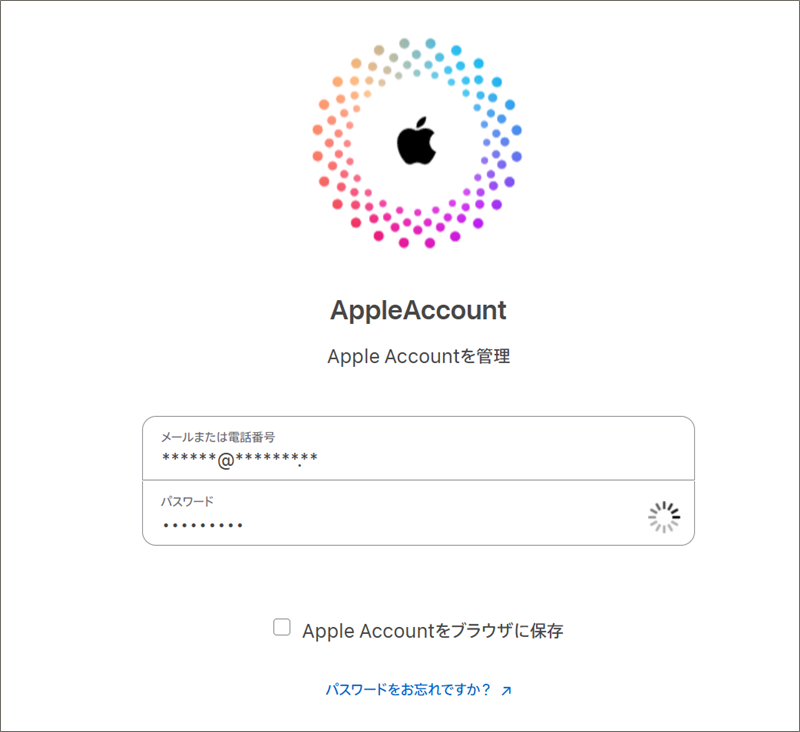
Task: Click the black Apple logo
Action: point(417,141)
